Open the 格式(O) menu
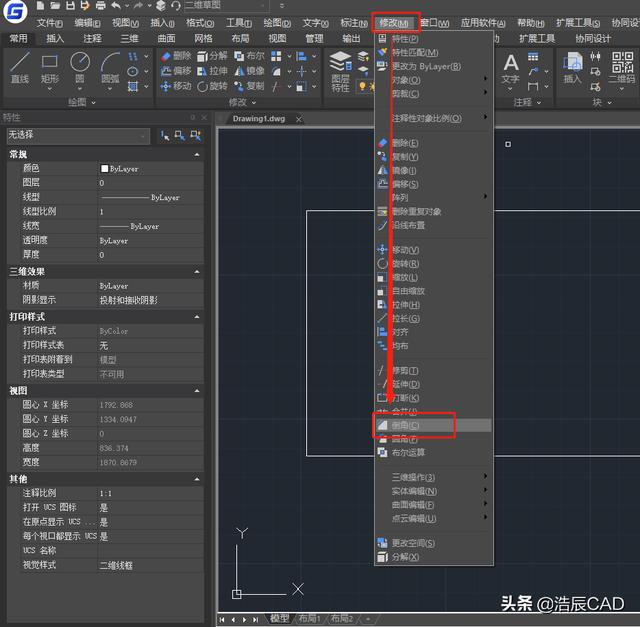This screenshot has height=627, width=640. (x=200, y=23)
